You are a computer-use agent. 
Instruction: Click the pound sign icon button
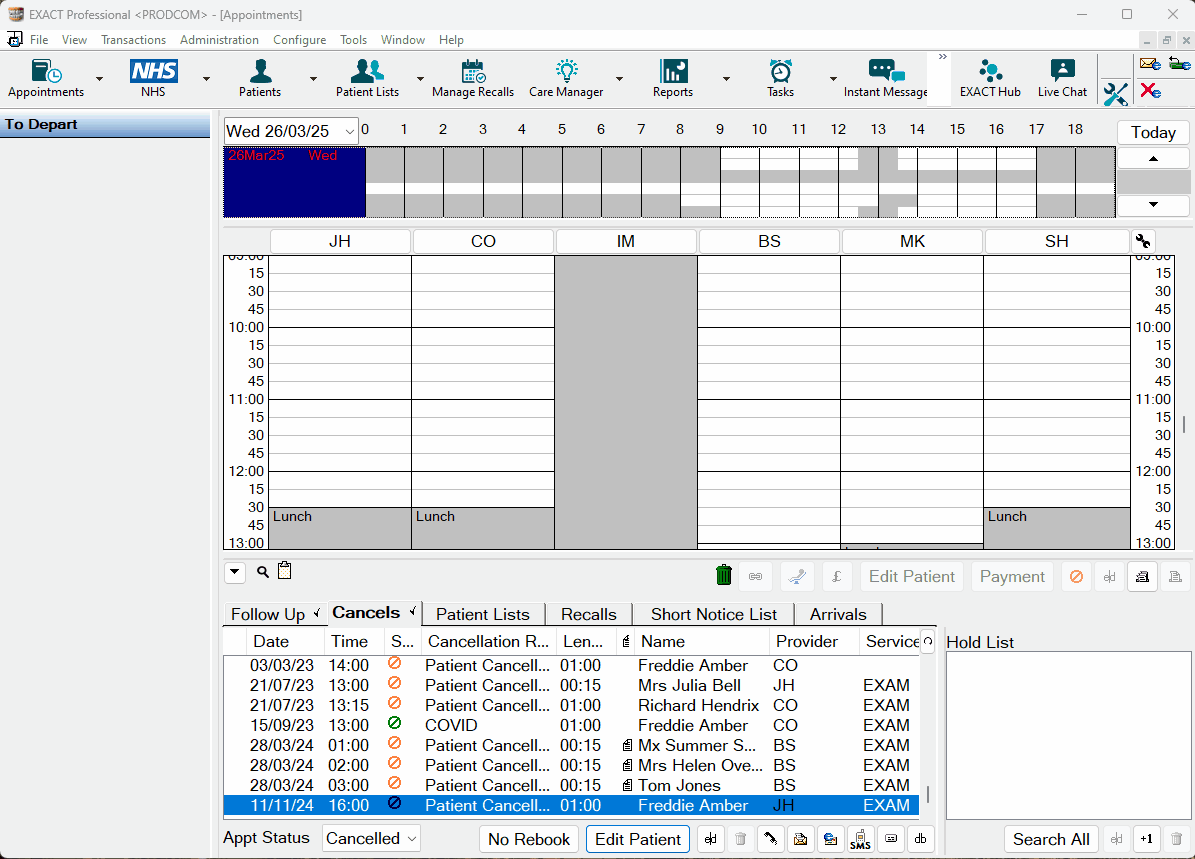pos(837,576)
